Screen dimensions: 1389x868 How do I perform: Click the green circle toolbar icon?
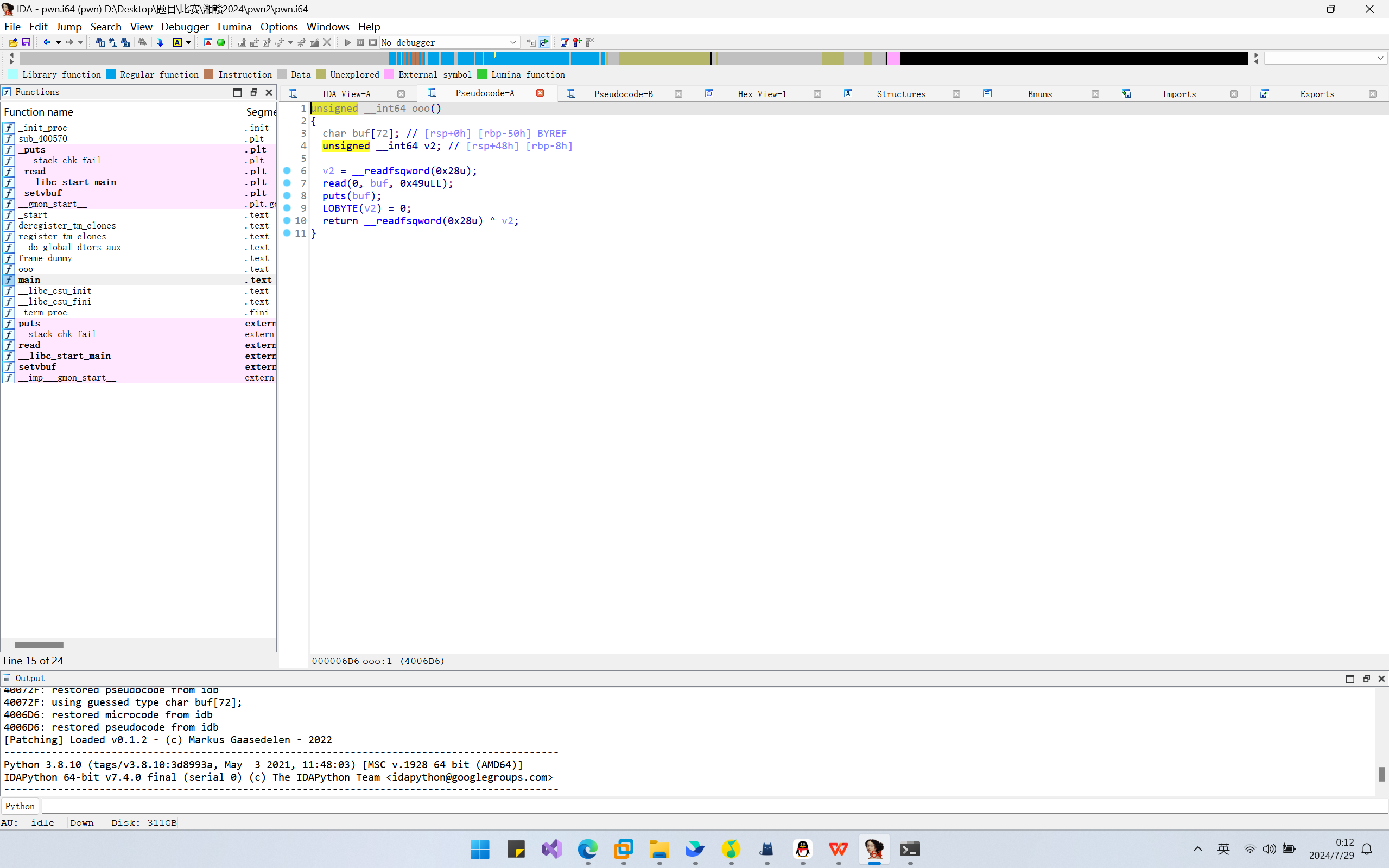pyautogui.click(x=221, y=42)
